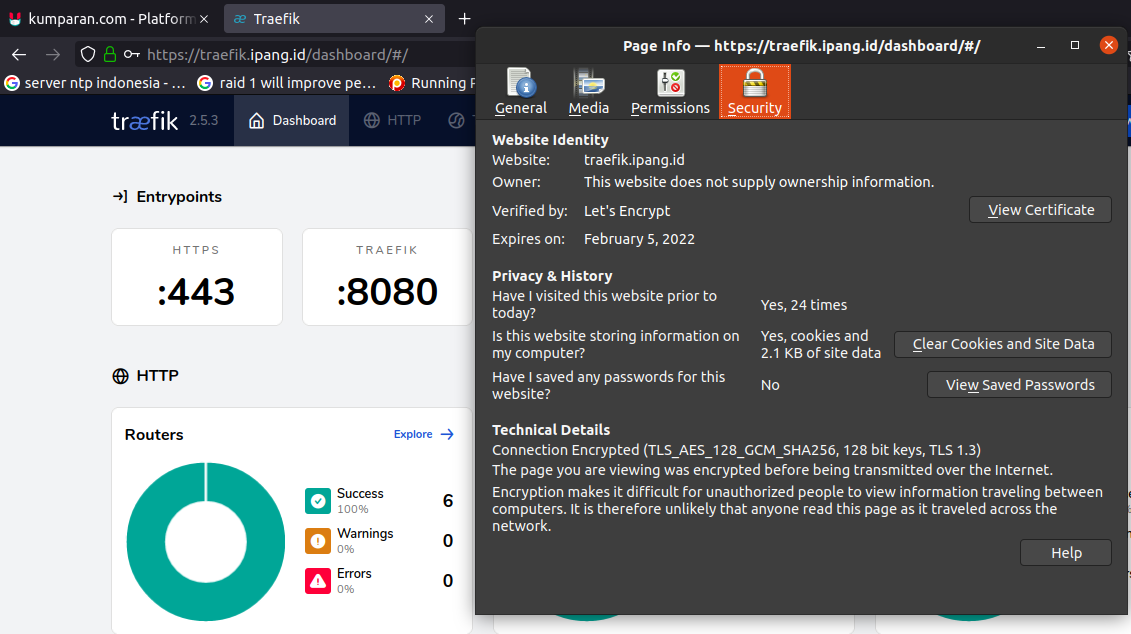Click the traefik logo on the dashboard
Image resolution: width=1131 pixels, height=634 pixels.
[x=144, y=119]
